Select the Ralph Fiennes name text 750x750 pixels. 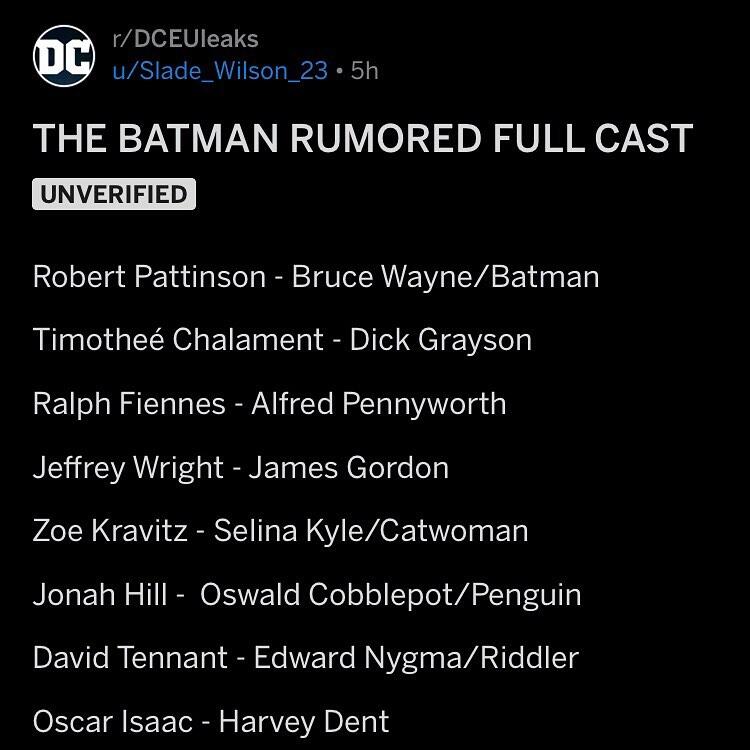129,404
